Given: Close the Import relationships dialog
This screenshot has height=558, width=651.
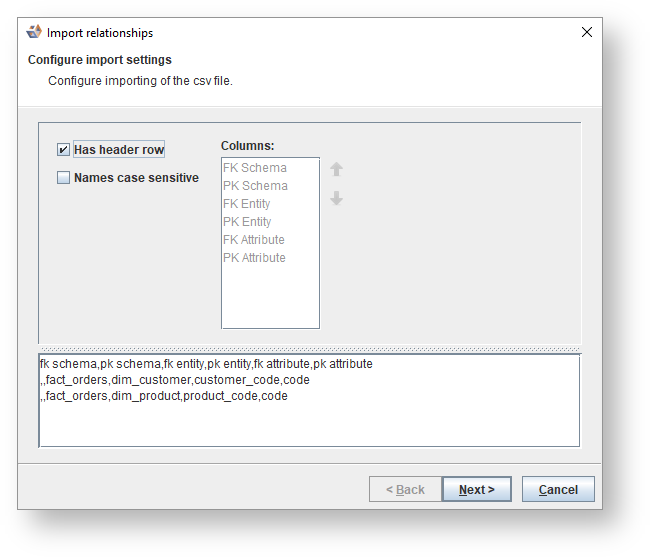Looking at the screenshot, I should (587, 32).
